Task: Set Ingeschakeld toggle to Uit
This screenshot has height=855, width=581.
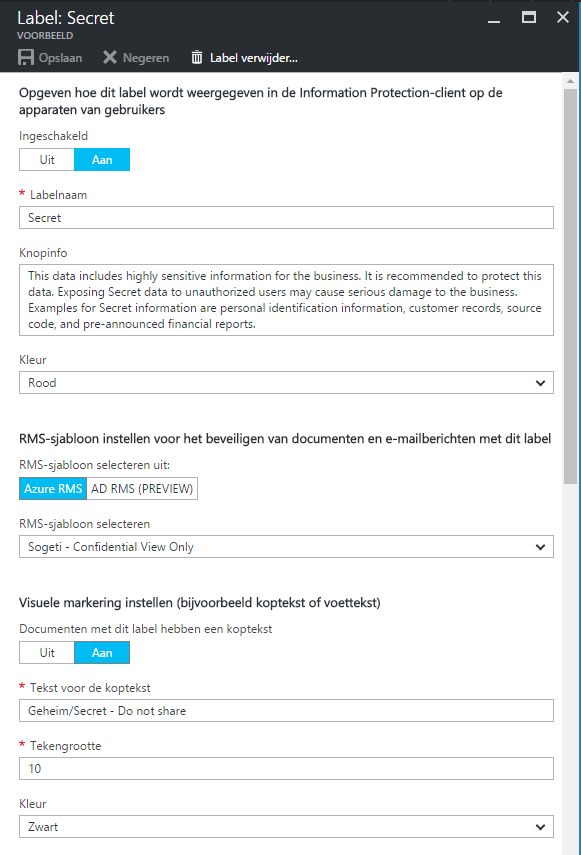Action: 47,160
